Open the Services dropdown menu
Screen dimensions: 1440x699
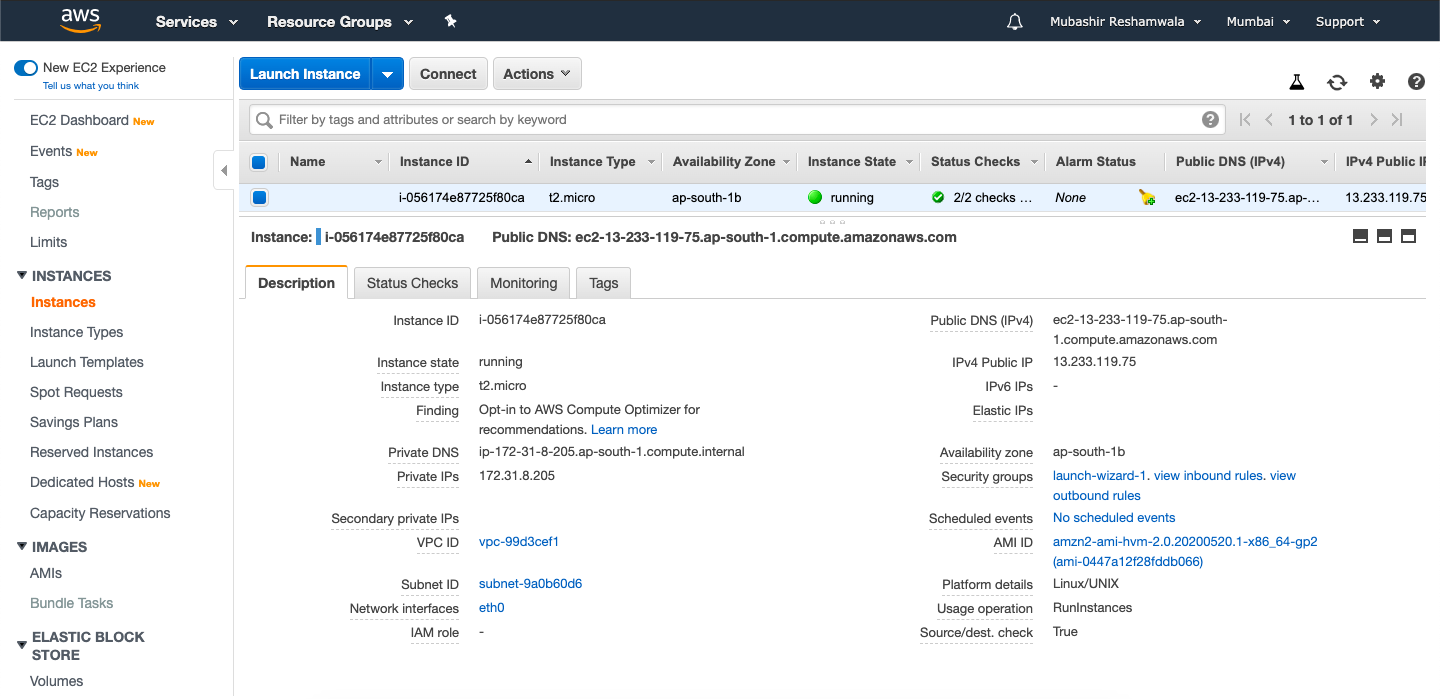[197, 21]
